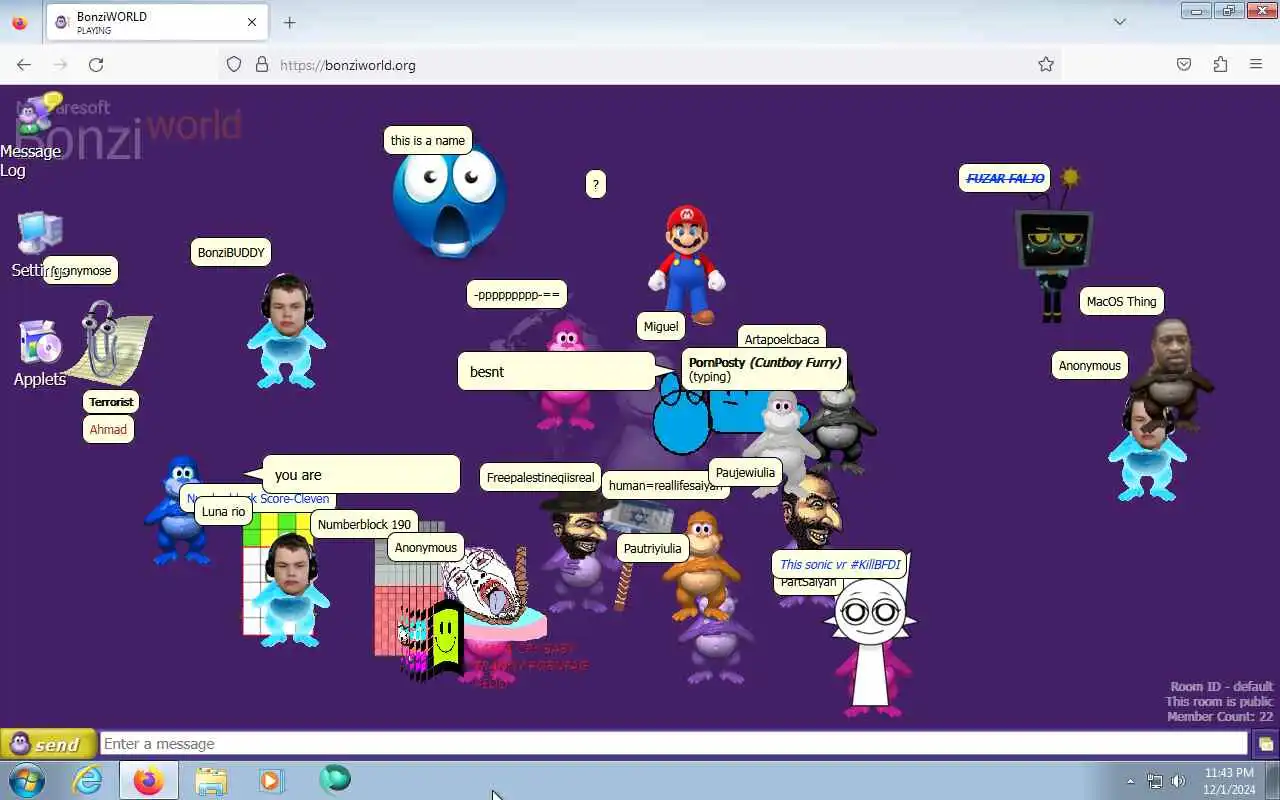Viewport: 1280px width, 800px height.
Task: Click the struck-through 'FUZAR FALJO' tag
Action: click(1005, 178)
